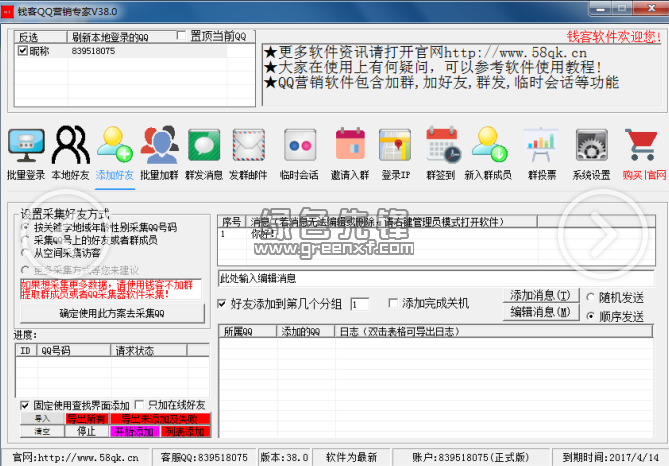Click the magenta 开始添加 button
This screenshot has height=466, width=669.
134,431
